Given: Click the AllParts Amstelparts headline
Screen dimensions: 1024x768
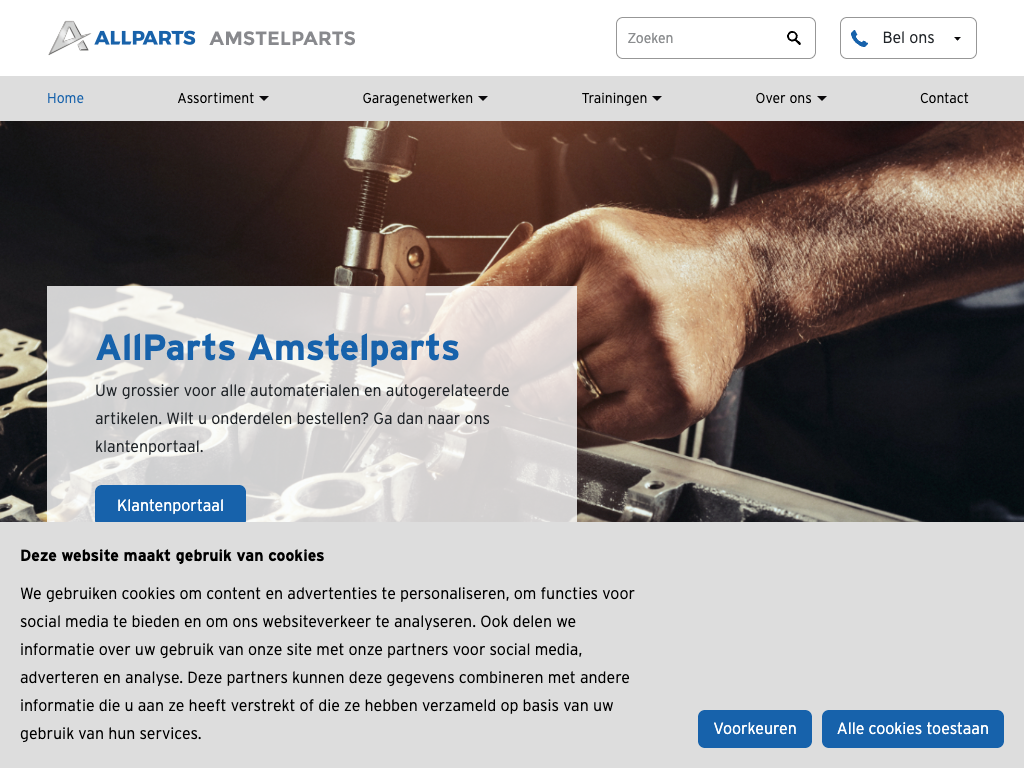Looking at the screenshot, I should point(278,347).
